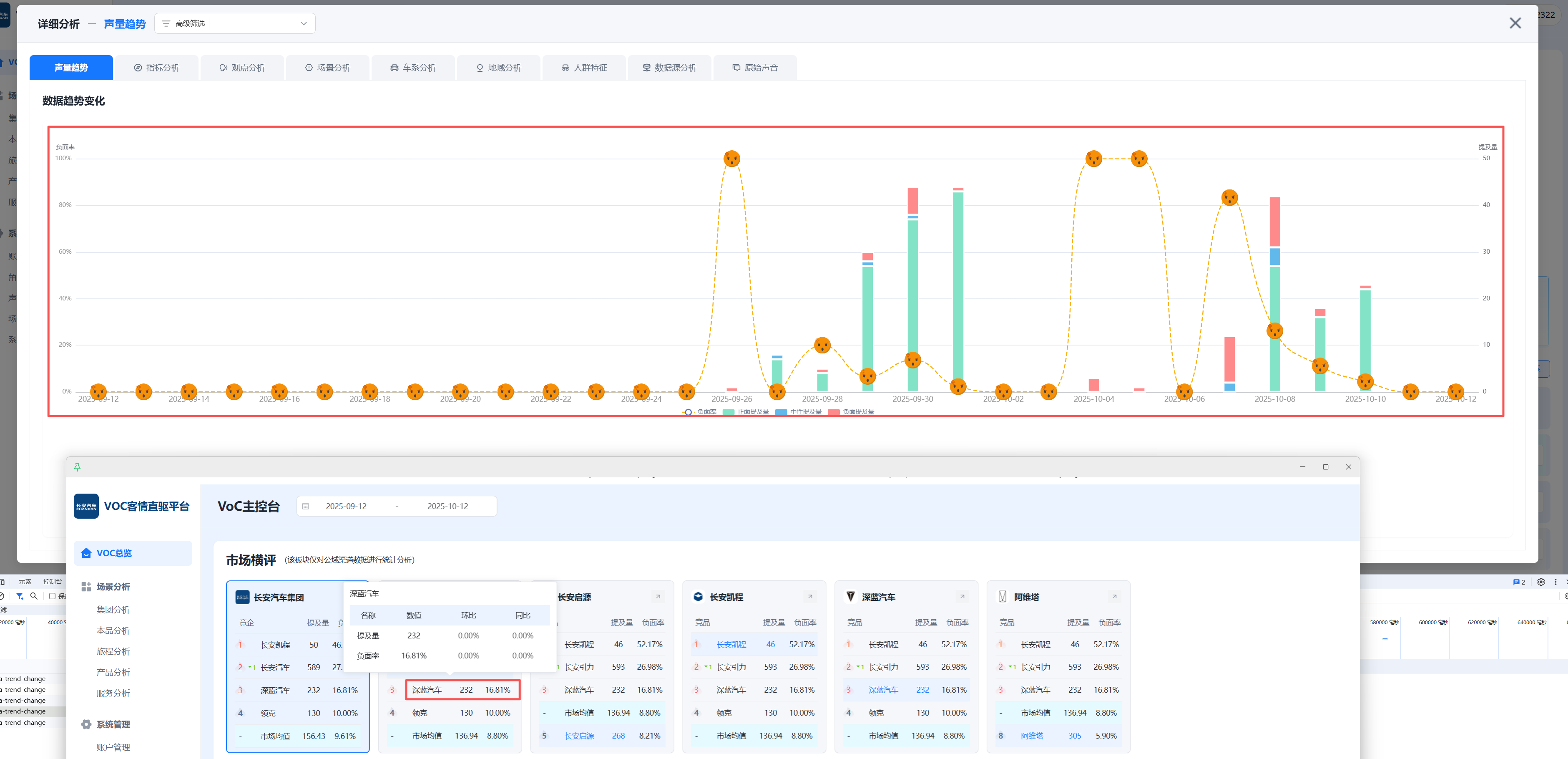Open devtools settings gear icon

coord(1540,582)
